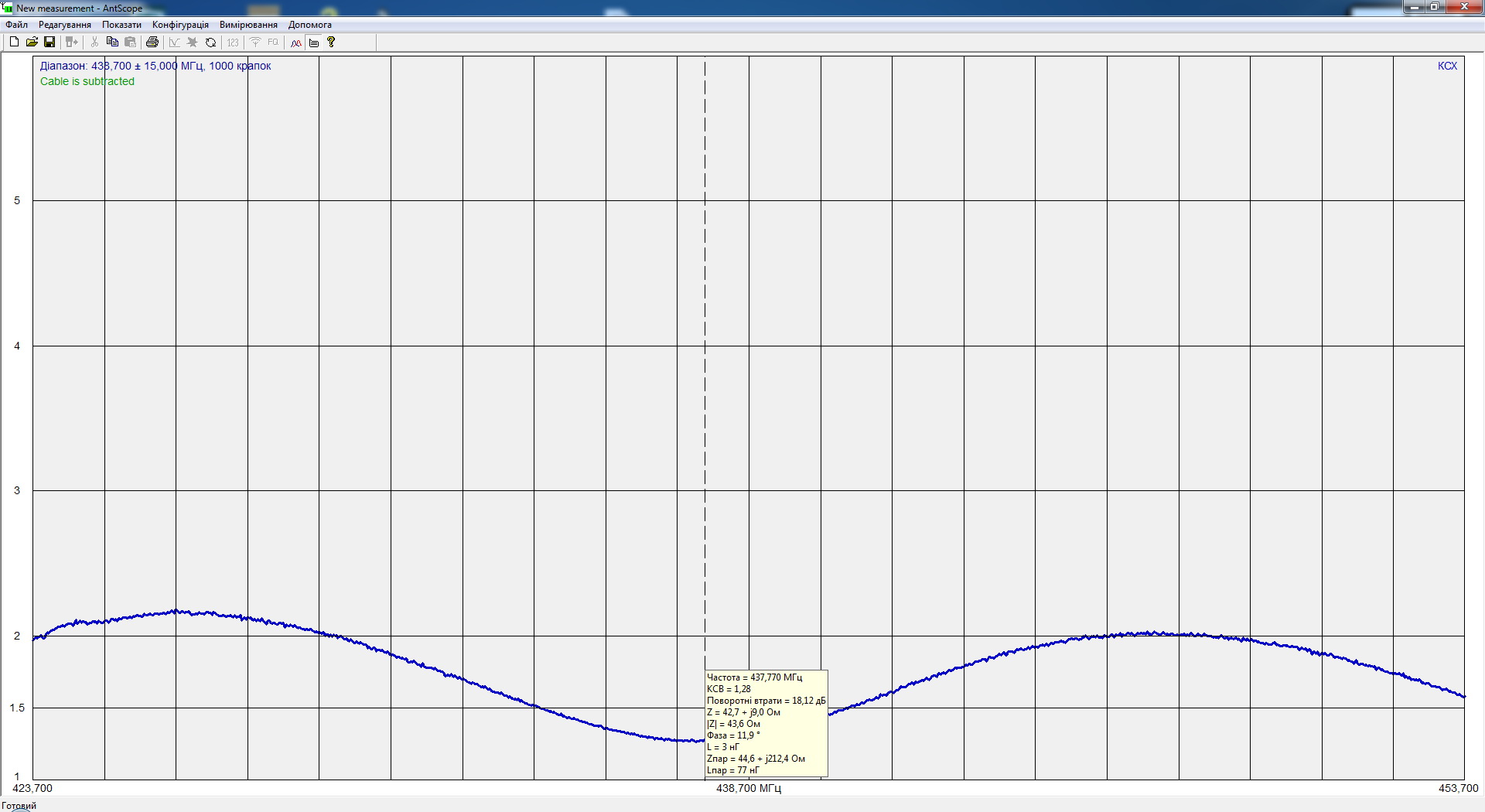Open a saved measurement file
Viewport: 1485px width, 812px height.
[x=32, y=43]
